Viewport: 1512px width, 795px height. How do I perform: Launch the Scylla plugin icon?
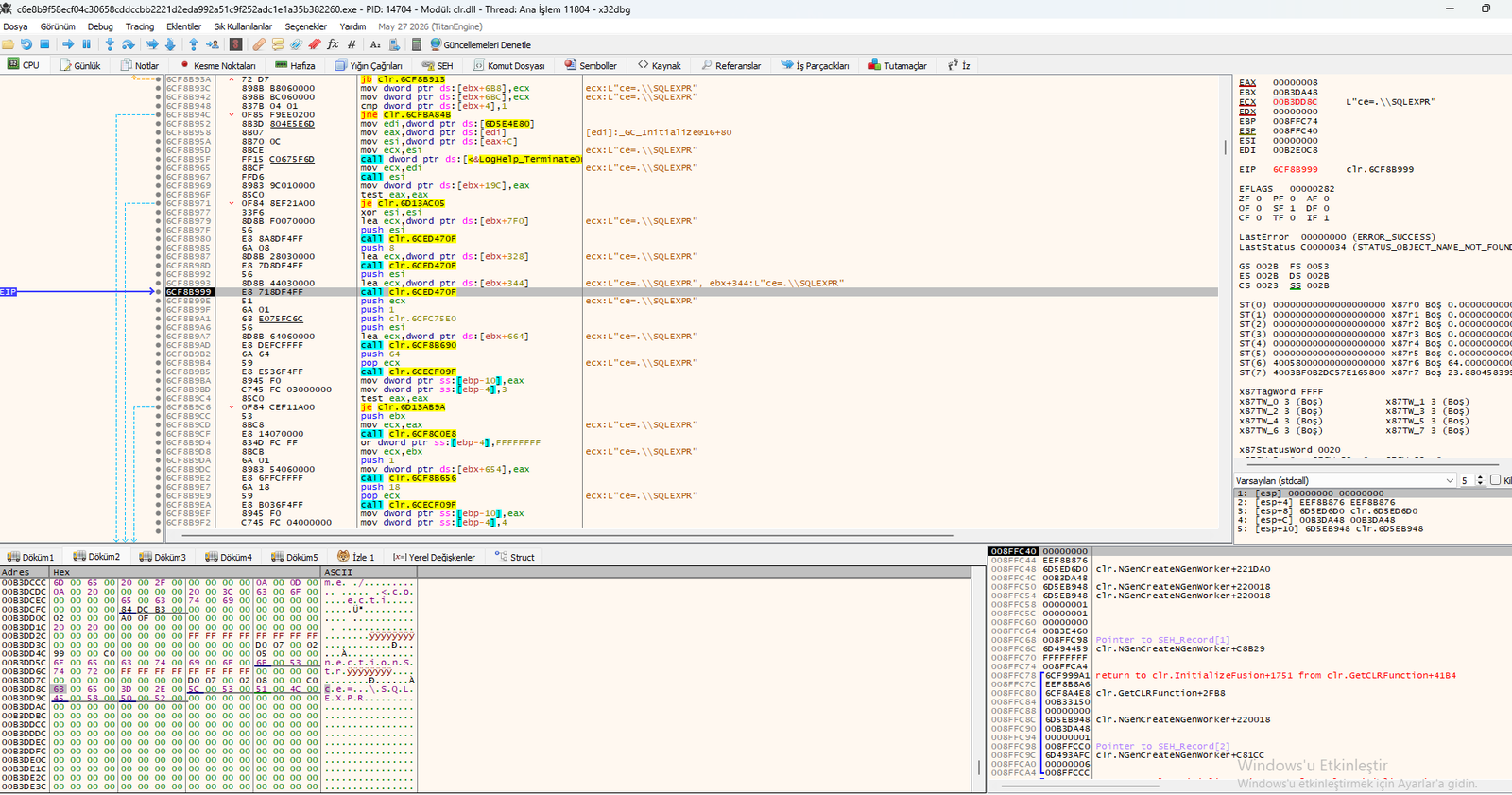[x=236, y=44]
